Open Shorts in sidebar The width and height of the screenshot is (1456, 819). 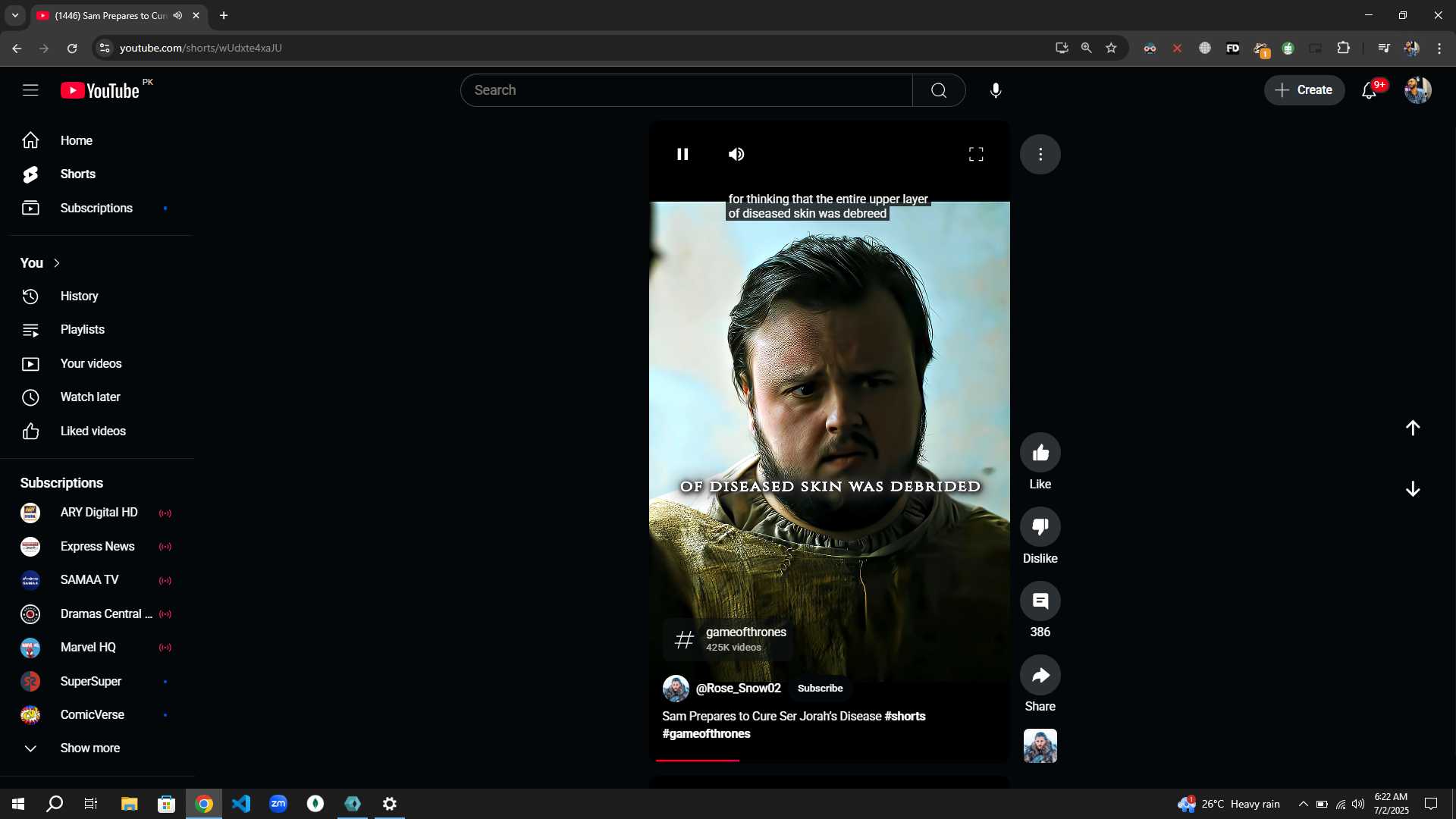tap(97, 174)
